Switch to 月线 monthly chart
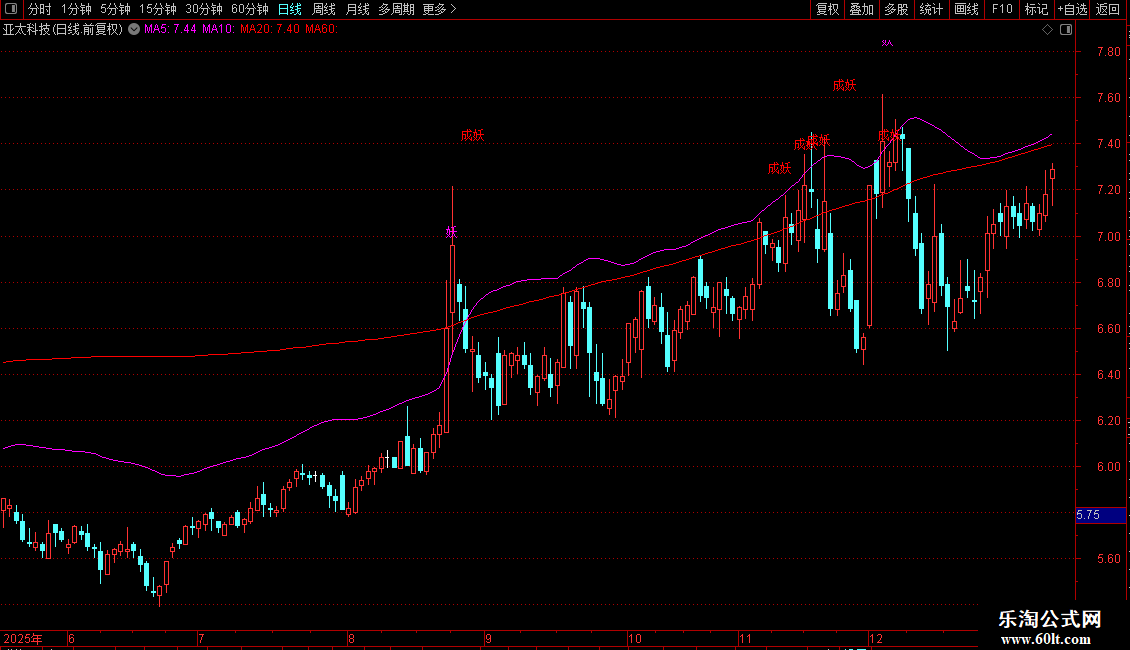Image resolution: width=1130 pixels, height=650 pixels. pos(357,9)
